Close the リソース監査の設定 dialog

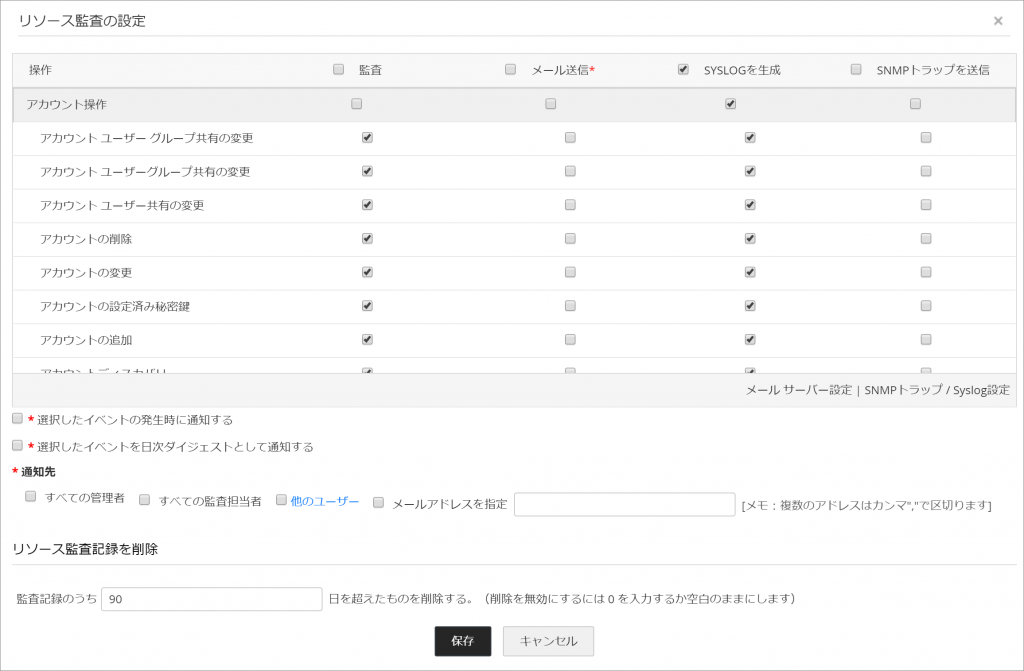pos(998,21)
